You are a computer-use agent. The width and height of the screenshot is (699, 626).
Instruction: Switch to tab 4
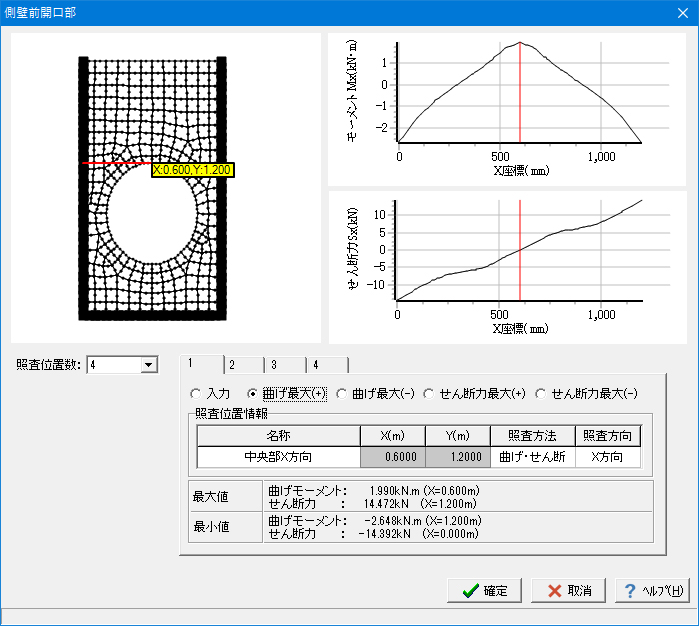point(327,365)
